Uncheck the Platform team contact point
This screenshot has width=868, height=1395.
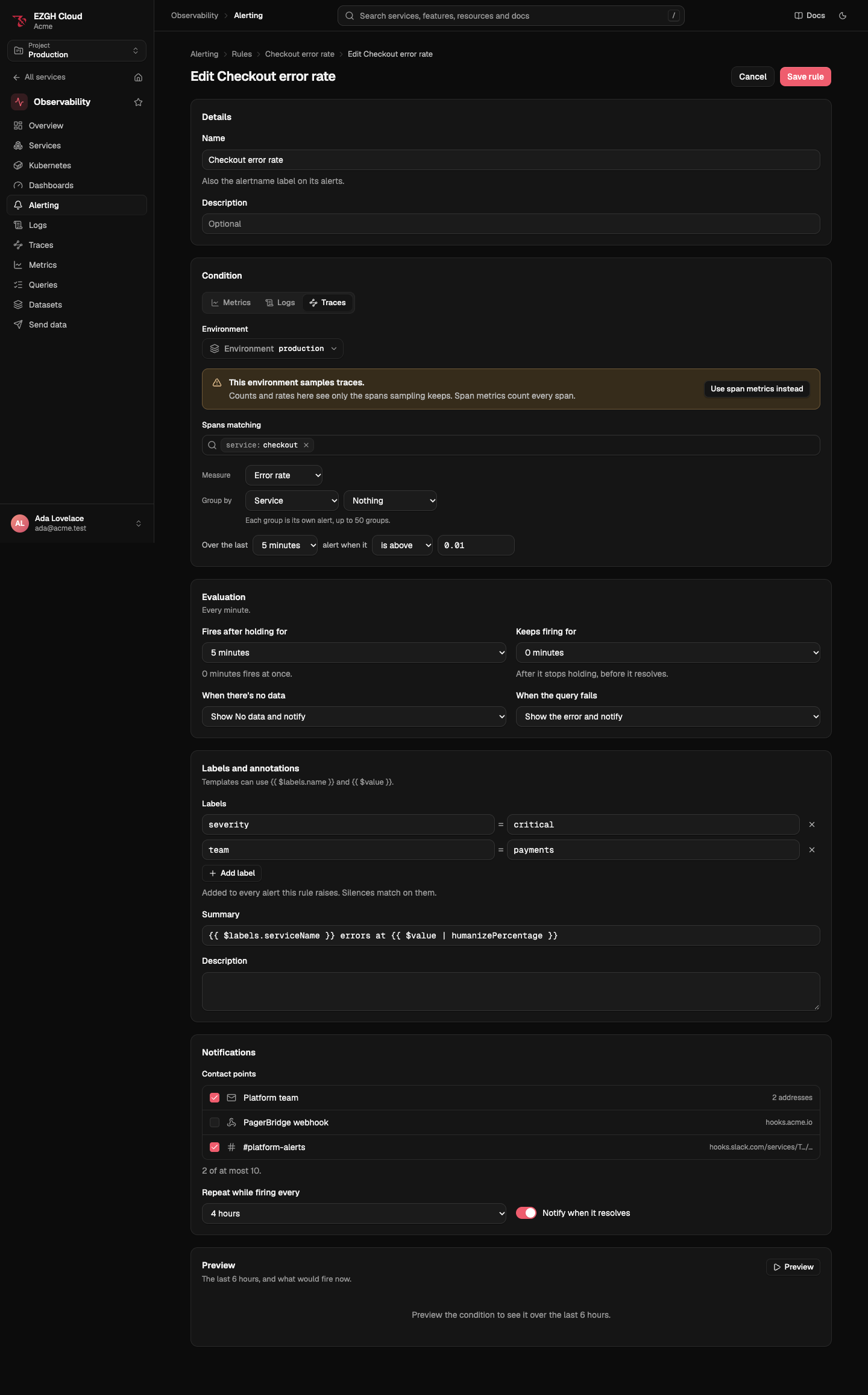pyautogui.click(x=215, y=1098)
